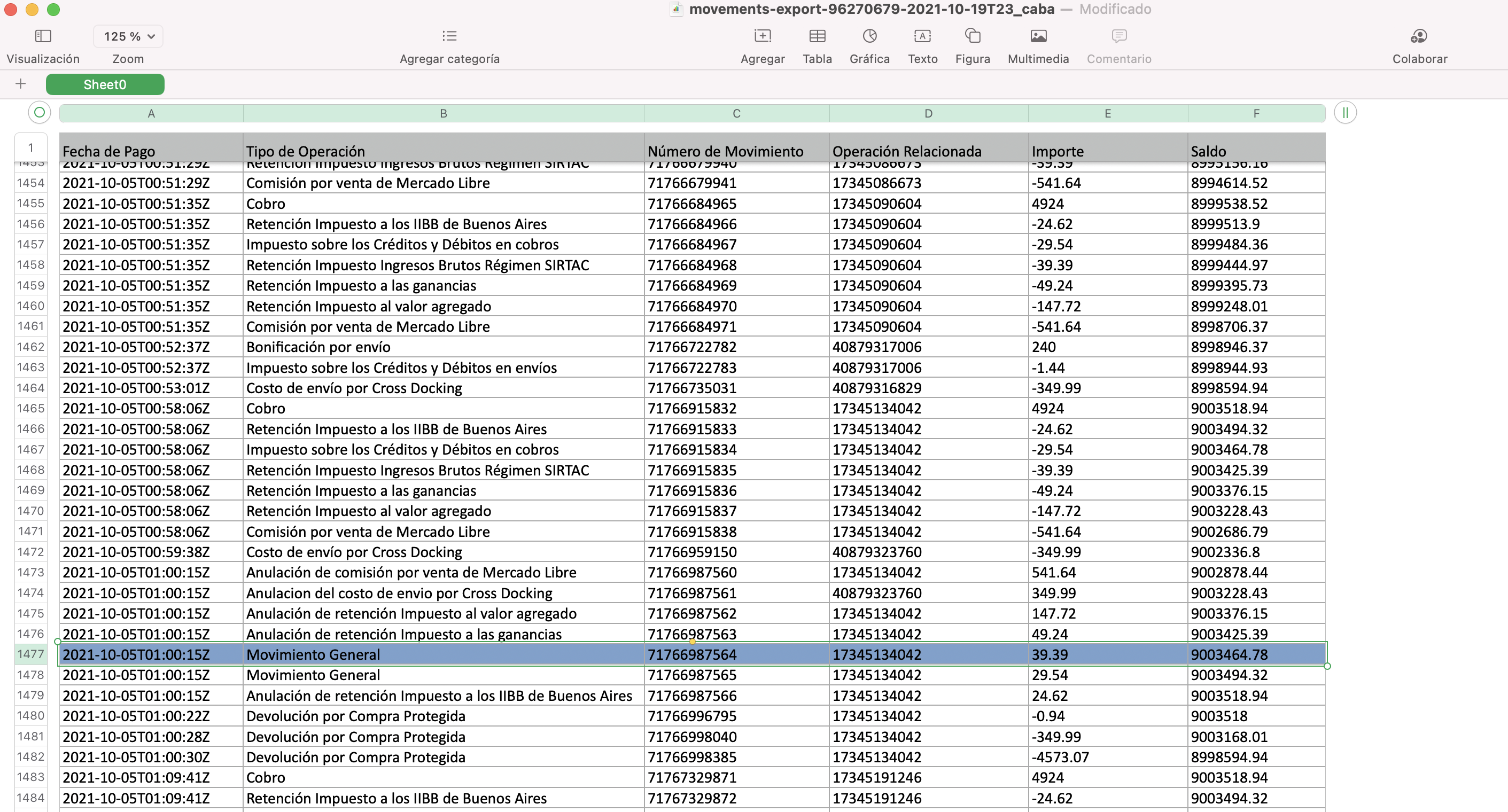Add a new sheet with plus button

(20, 84)
